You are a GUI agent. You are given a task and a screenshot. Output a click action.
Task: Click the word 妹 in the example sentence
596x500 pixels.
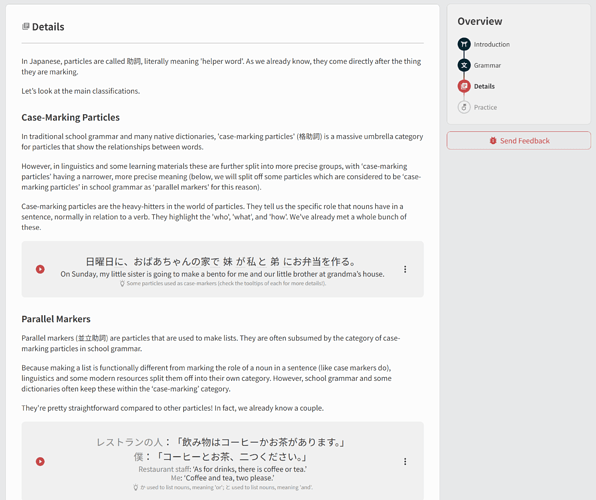coord(228,262)
